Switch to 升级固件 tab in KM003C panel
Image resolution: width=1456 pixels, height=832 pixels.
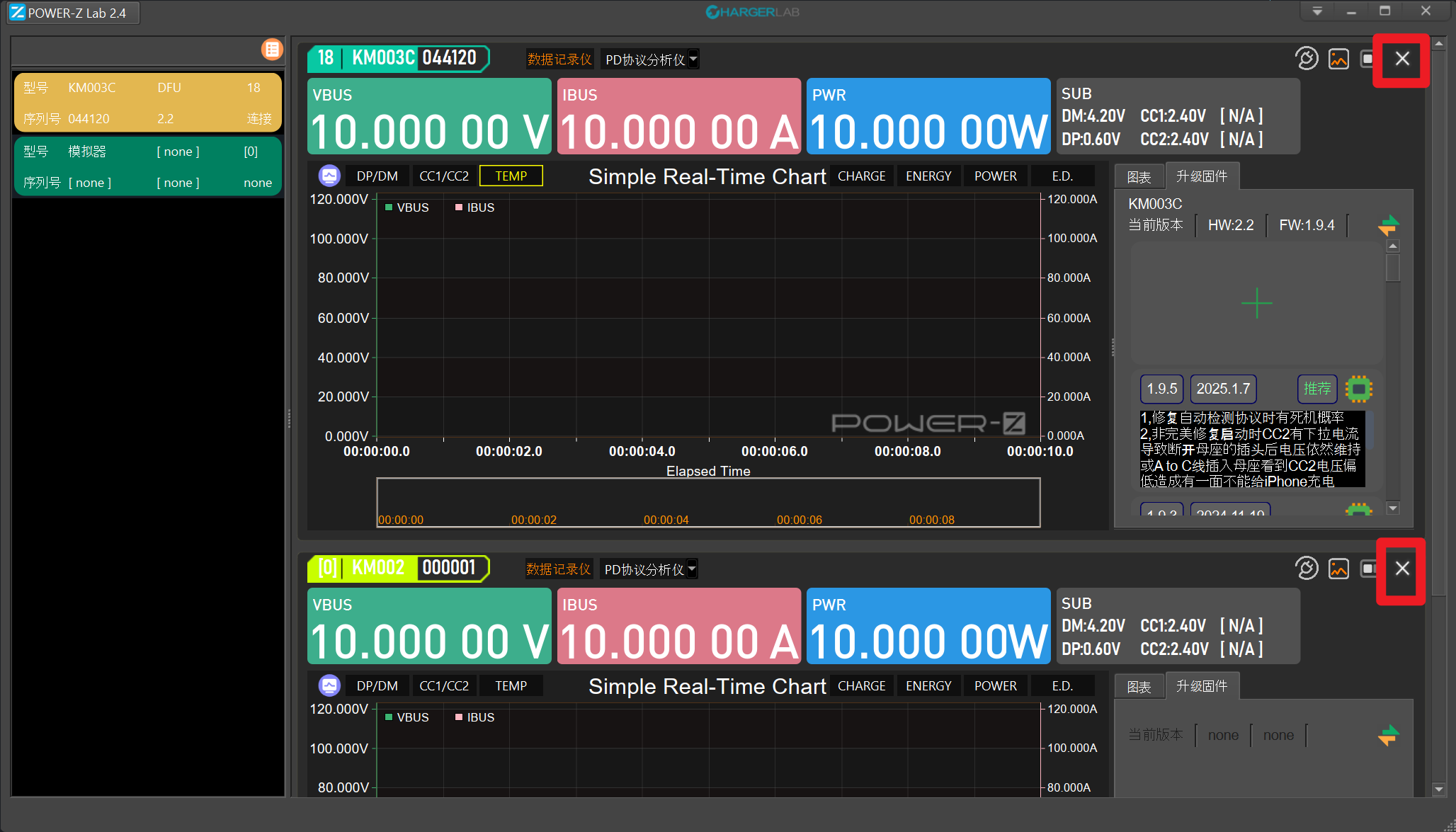[1202, 176]
